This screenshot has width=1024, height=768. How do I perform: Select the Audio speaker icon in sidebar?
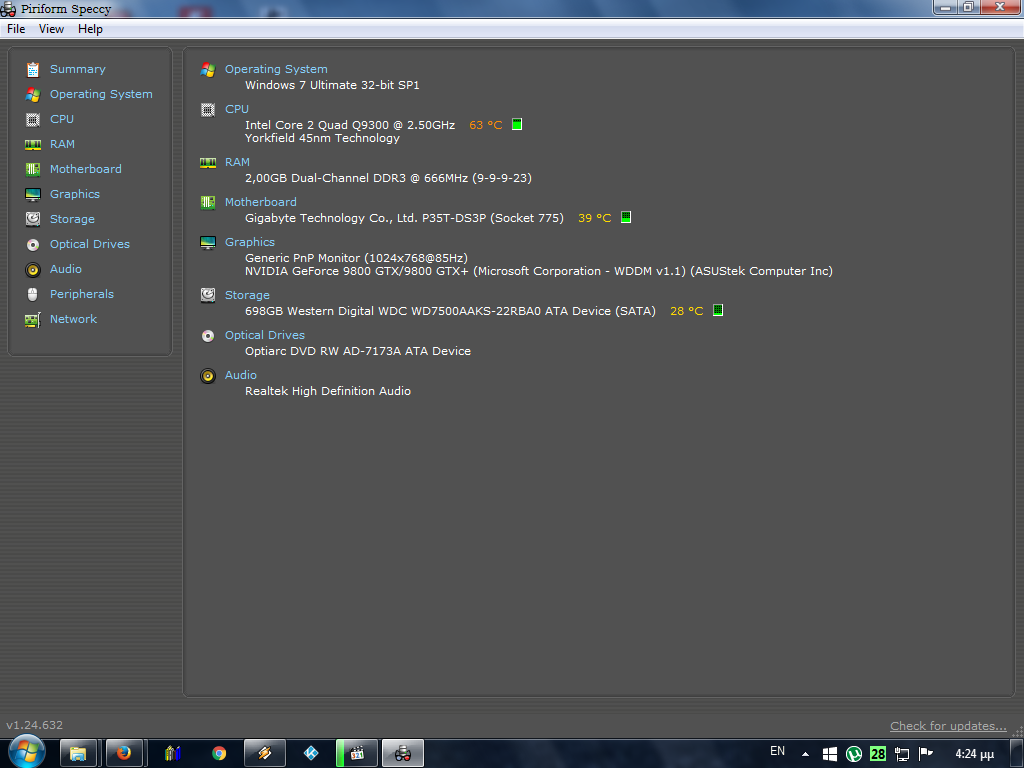[x=33, y=270]
